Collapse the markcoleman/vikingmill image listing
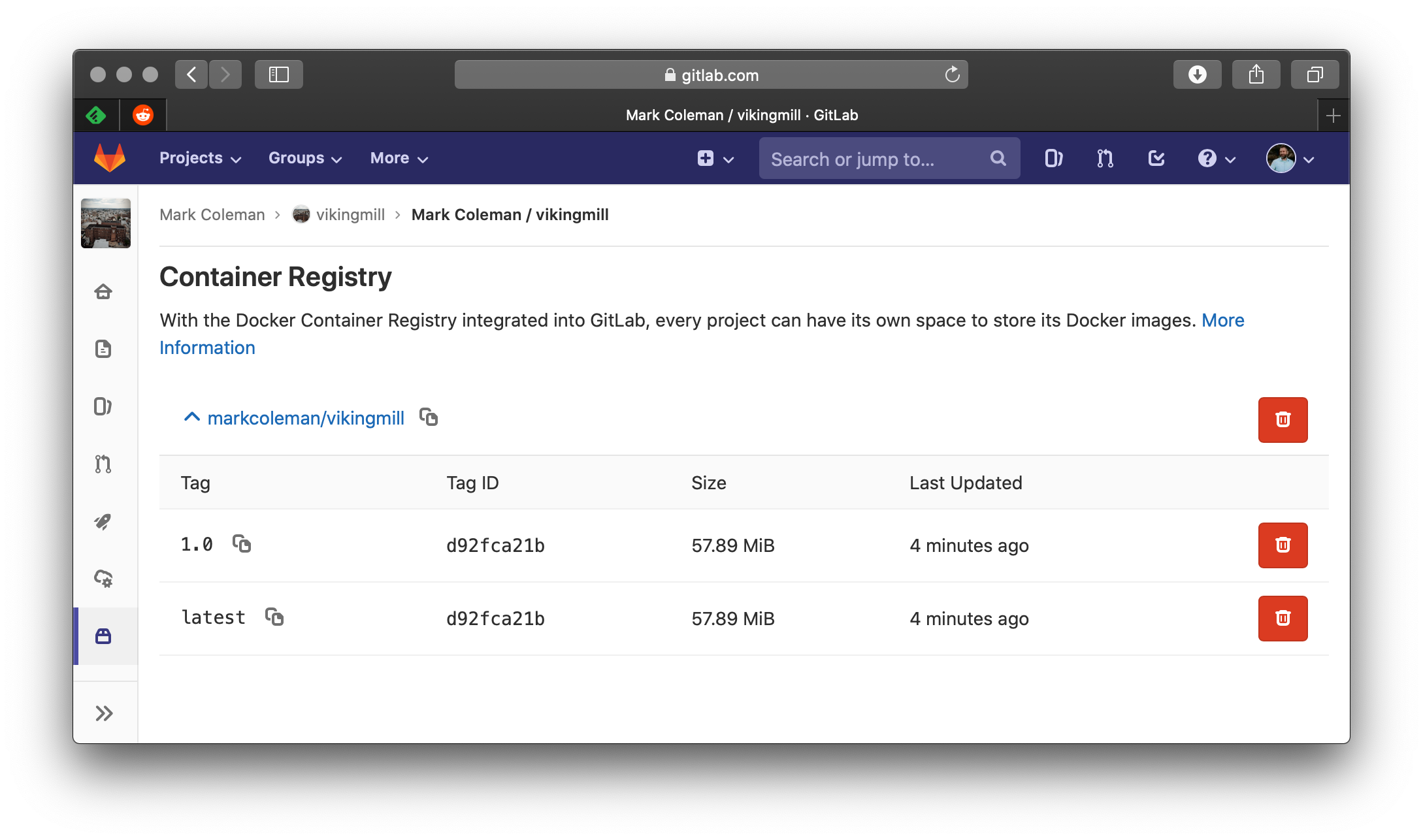Screen dimensions: 1423x840 coord(191,417)
